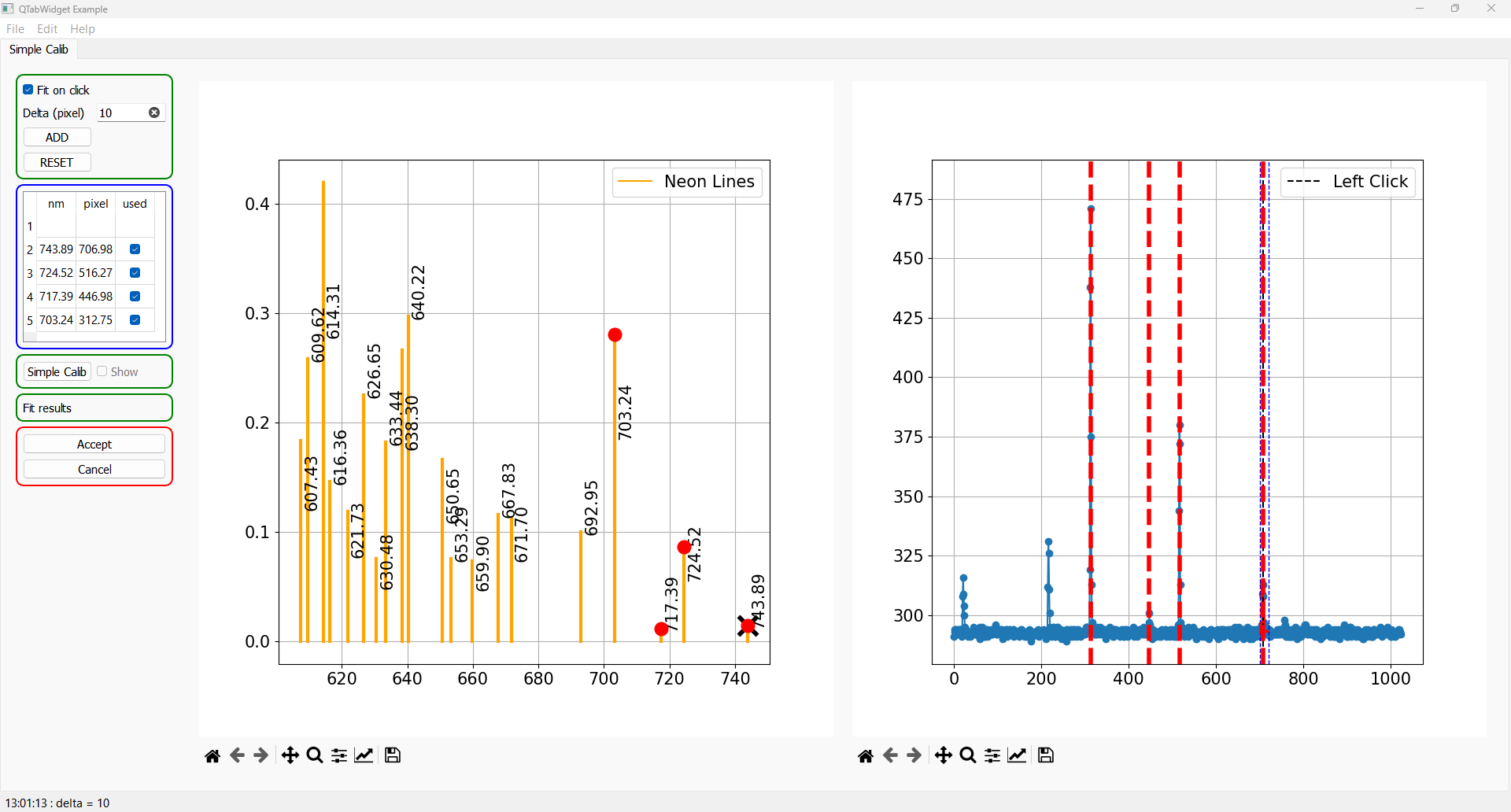Viewport: 1511px width, 812px height.
Task: Click Home icon in left plot toolbar
Action: click(212, 756)
